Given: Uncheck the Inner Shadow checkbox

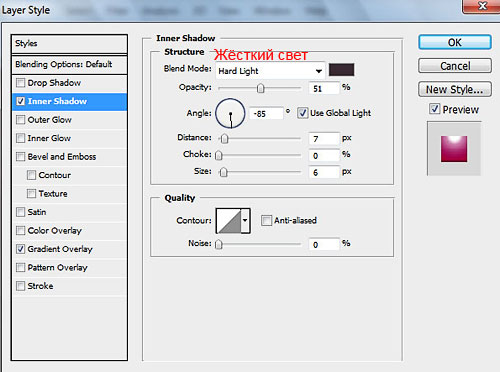Looking at the screenshot, I should pyautogui.click(x=21, y=101).
